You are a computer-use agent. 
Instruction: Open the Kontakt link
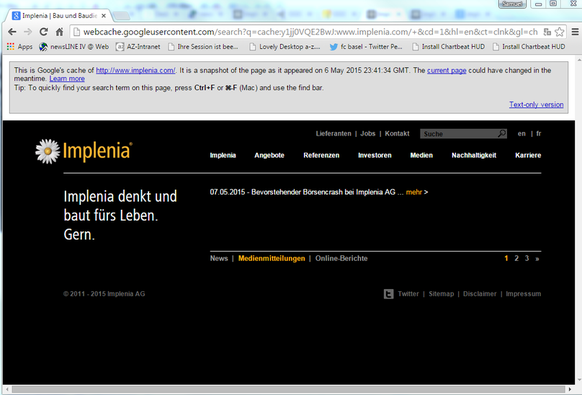pos(397,134)
